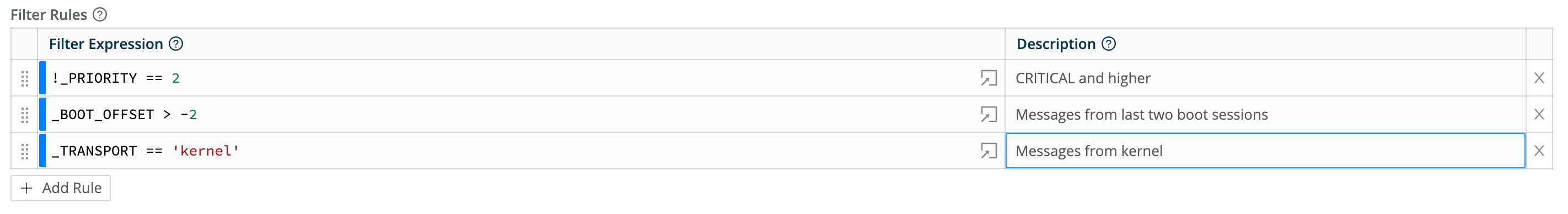Grab drag handle of _TRANSPORT rule
The height and width of the screenshot is (214, 1568).
[25, 151]
